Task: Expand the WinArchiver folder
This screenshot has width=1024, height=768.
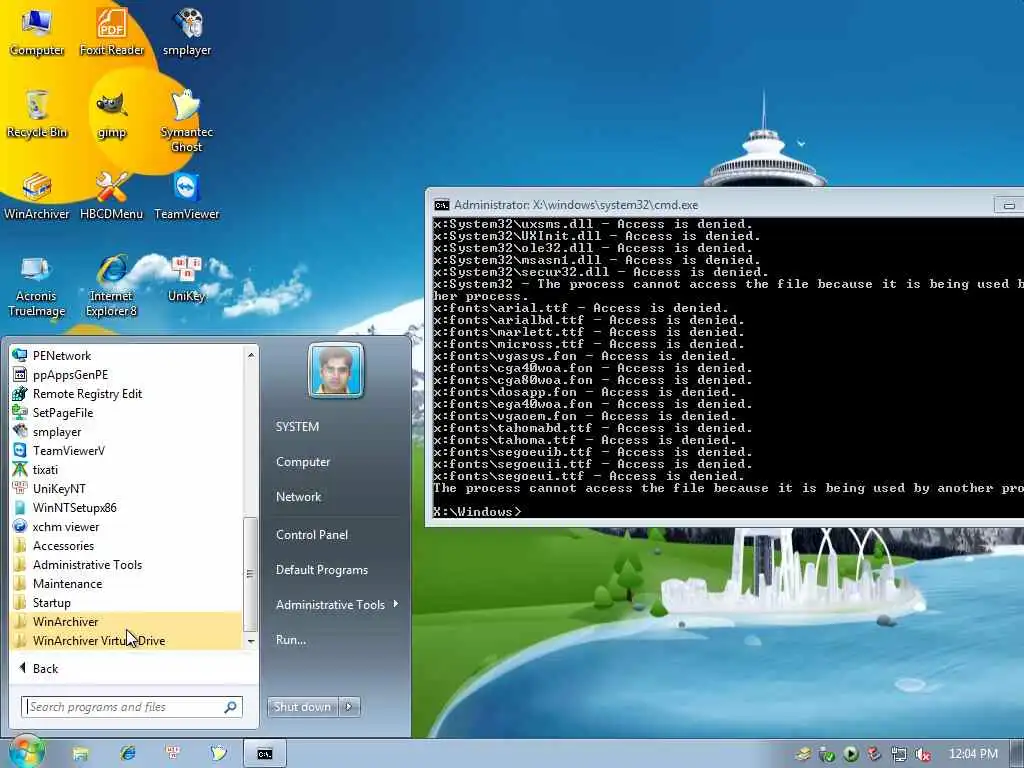Action: coord(127,622)
